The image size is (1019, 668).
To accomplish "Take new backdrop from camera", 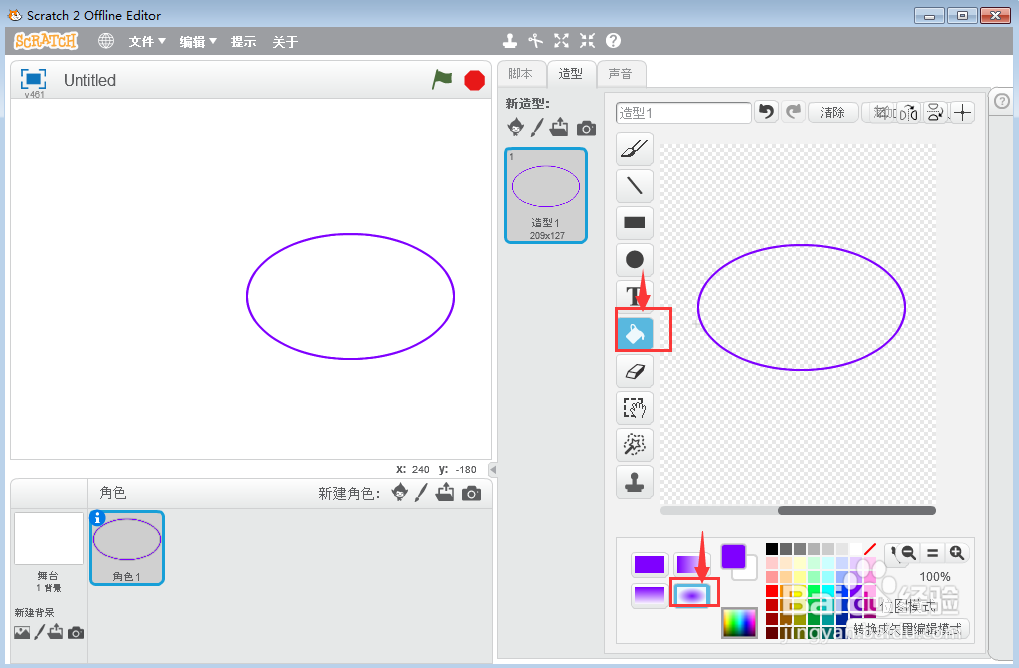I will (x=76, y=632).
